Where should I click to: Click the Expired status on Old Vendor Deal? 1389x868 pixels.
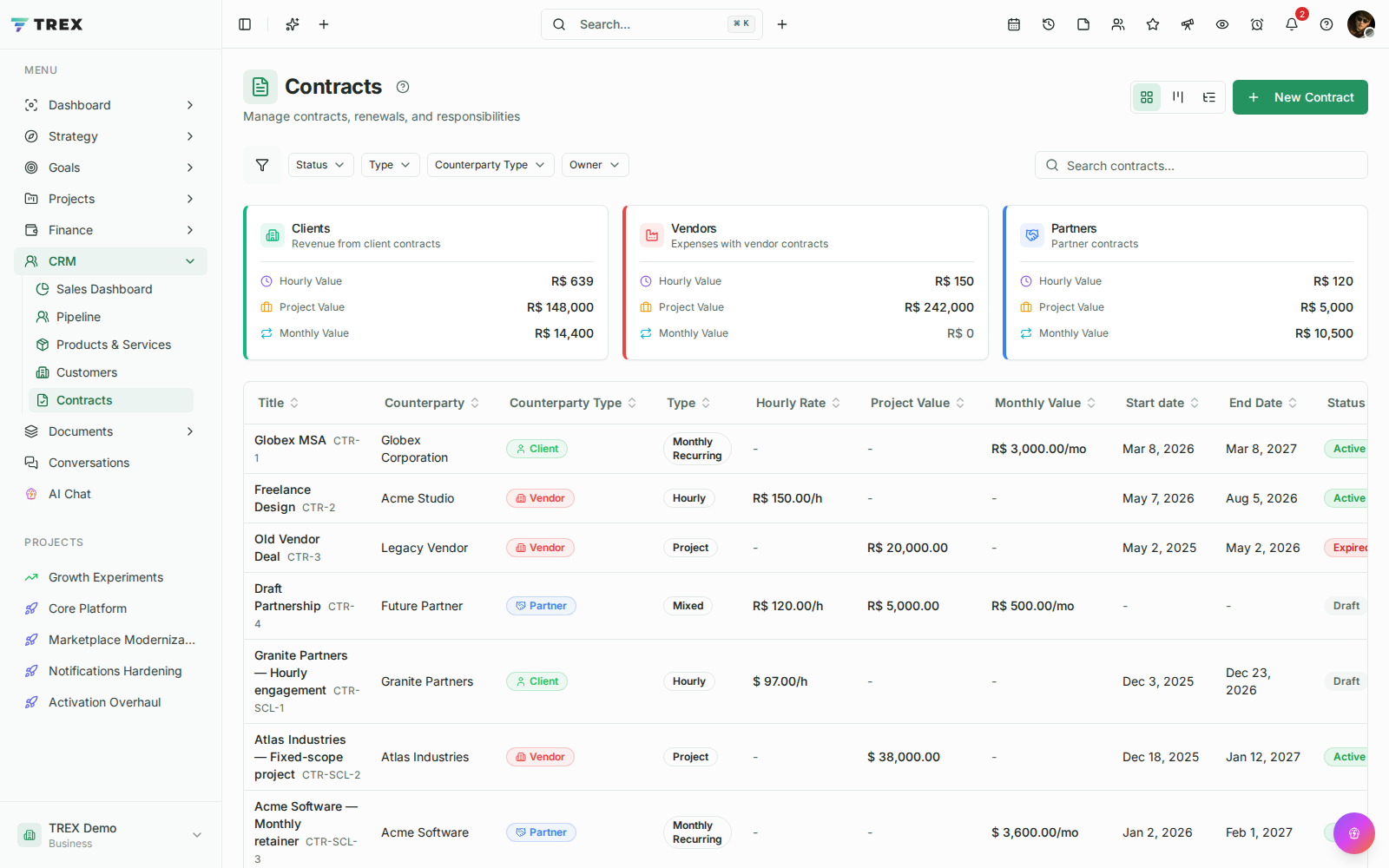[1346, 548]
